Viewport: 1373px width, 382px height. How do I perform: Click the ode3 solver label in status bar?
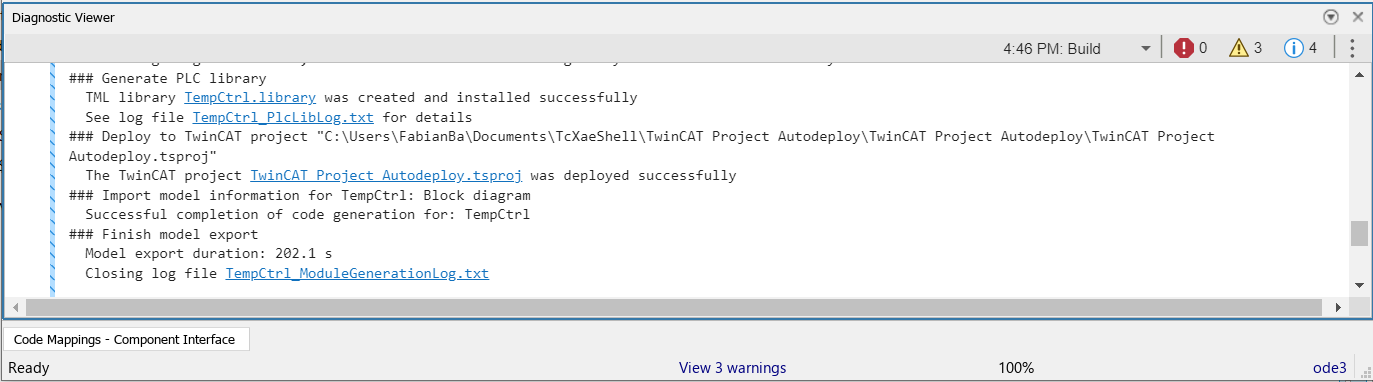coord(1330,368)
